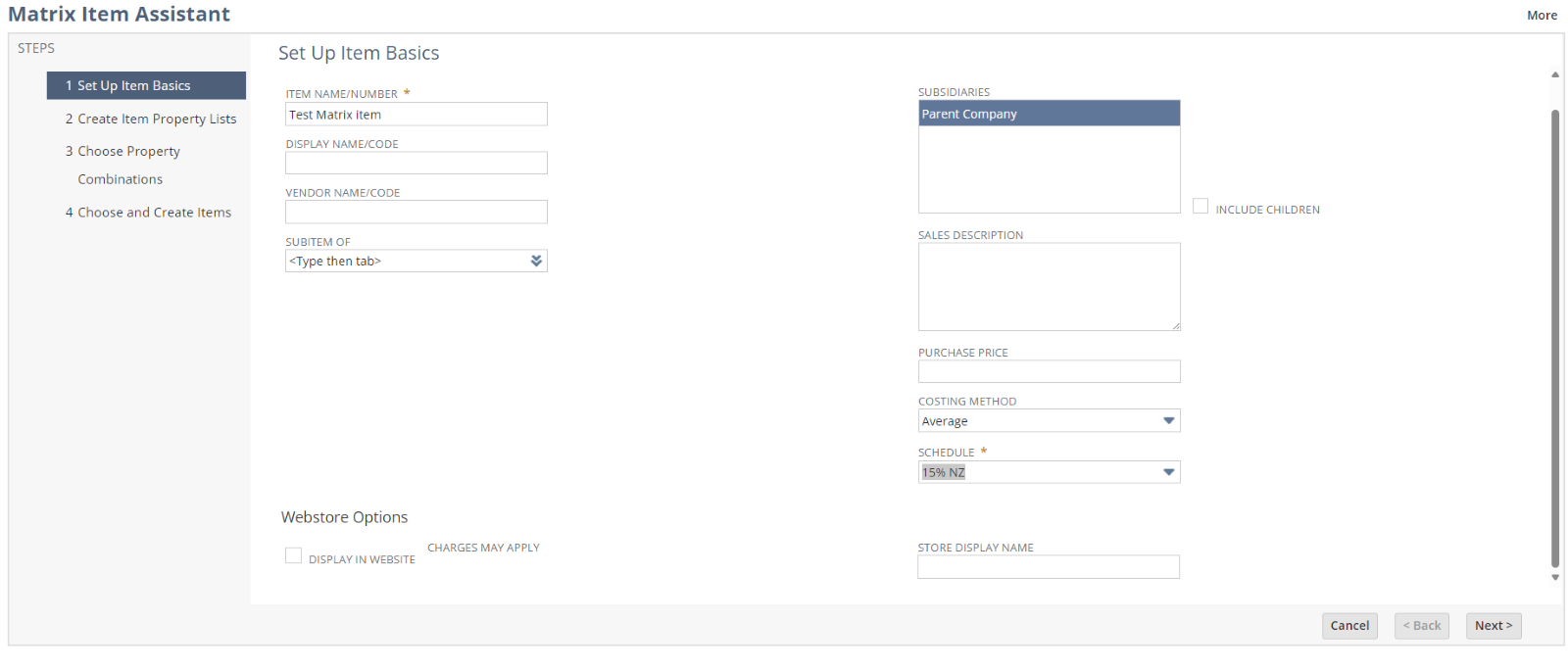Select Parent Company in Subsidiaries list

click(1048, 114)
